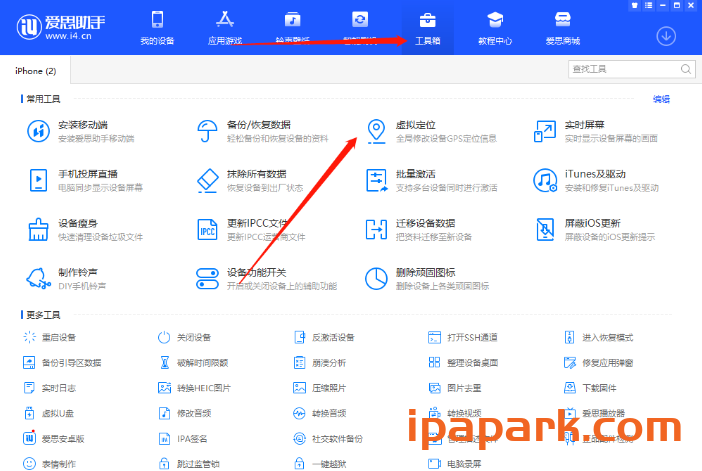Viewport: 702px width, 471px height.
Task: Launch 手机投屏直播 (Screen Cast Live)
Action: [x=85, y=180]
